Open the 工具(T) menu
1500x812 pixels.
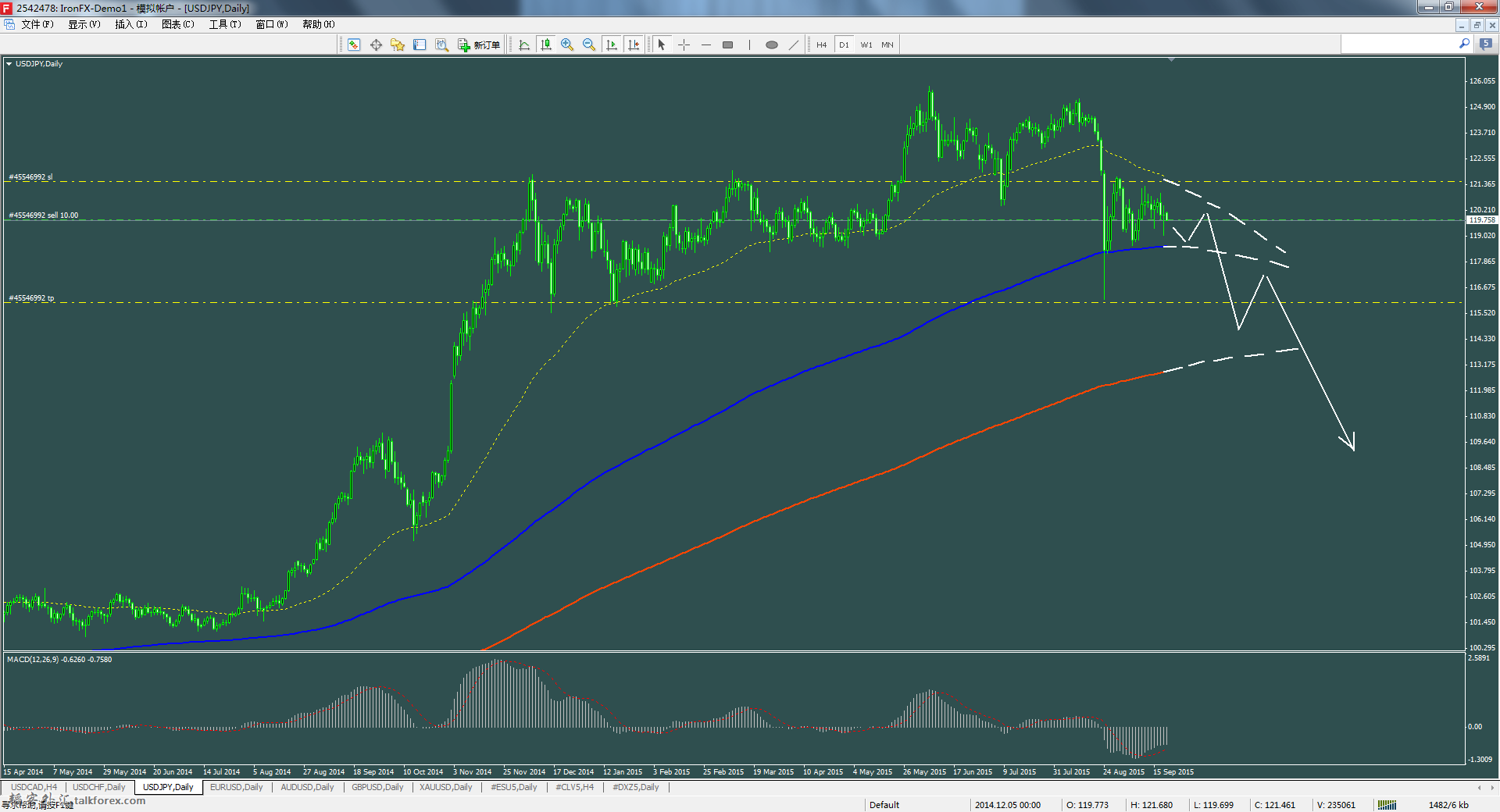[225, 24]
